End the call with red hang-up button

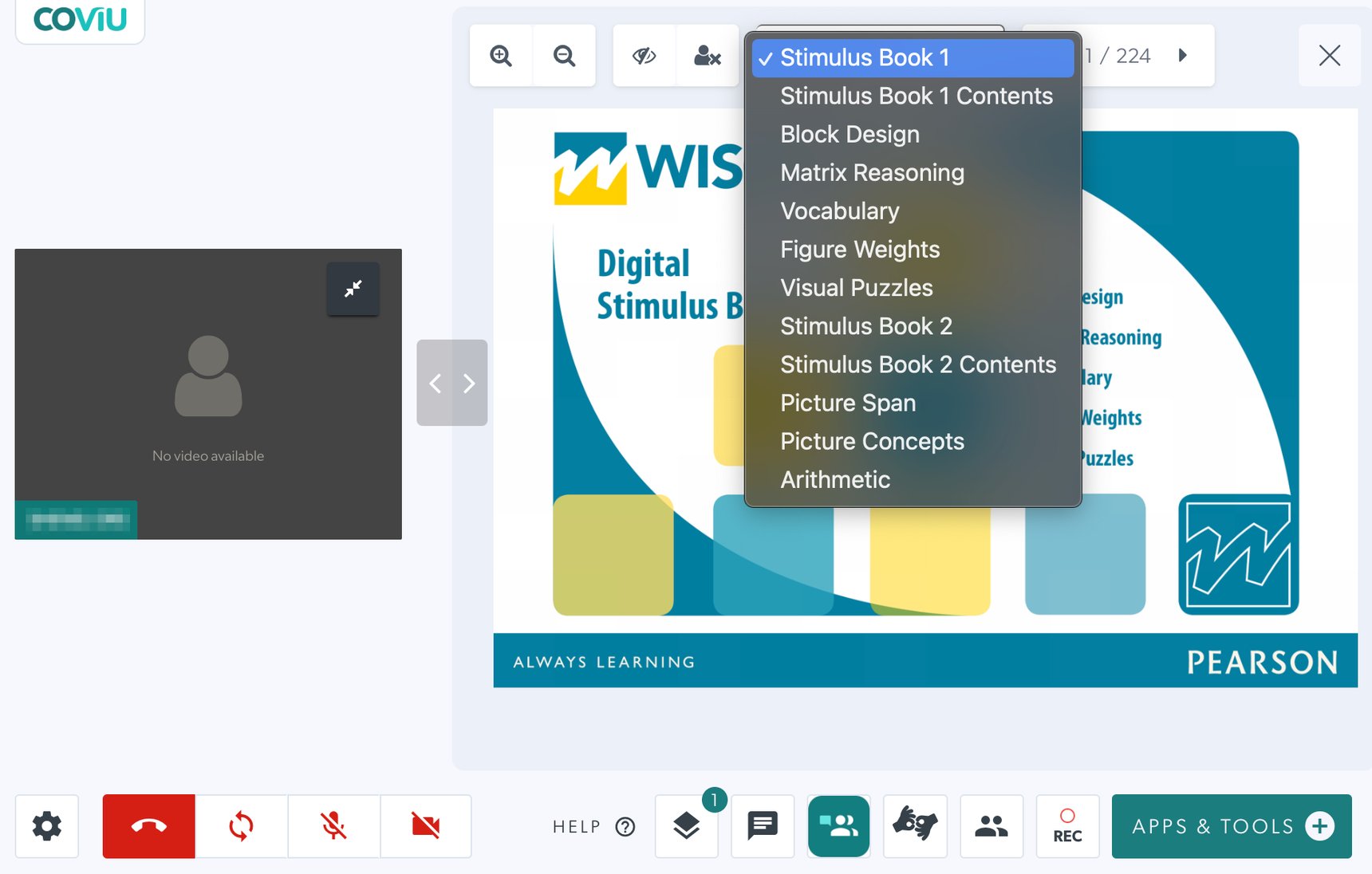[148, 826]
